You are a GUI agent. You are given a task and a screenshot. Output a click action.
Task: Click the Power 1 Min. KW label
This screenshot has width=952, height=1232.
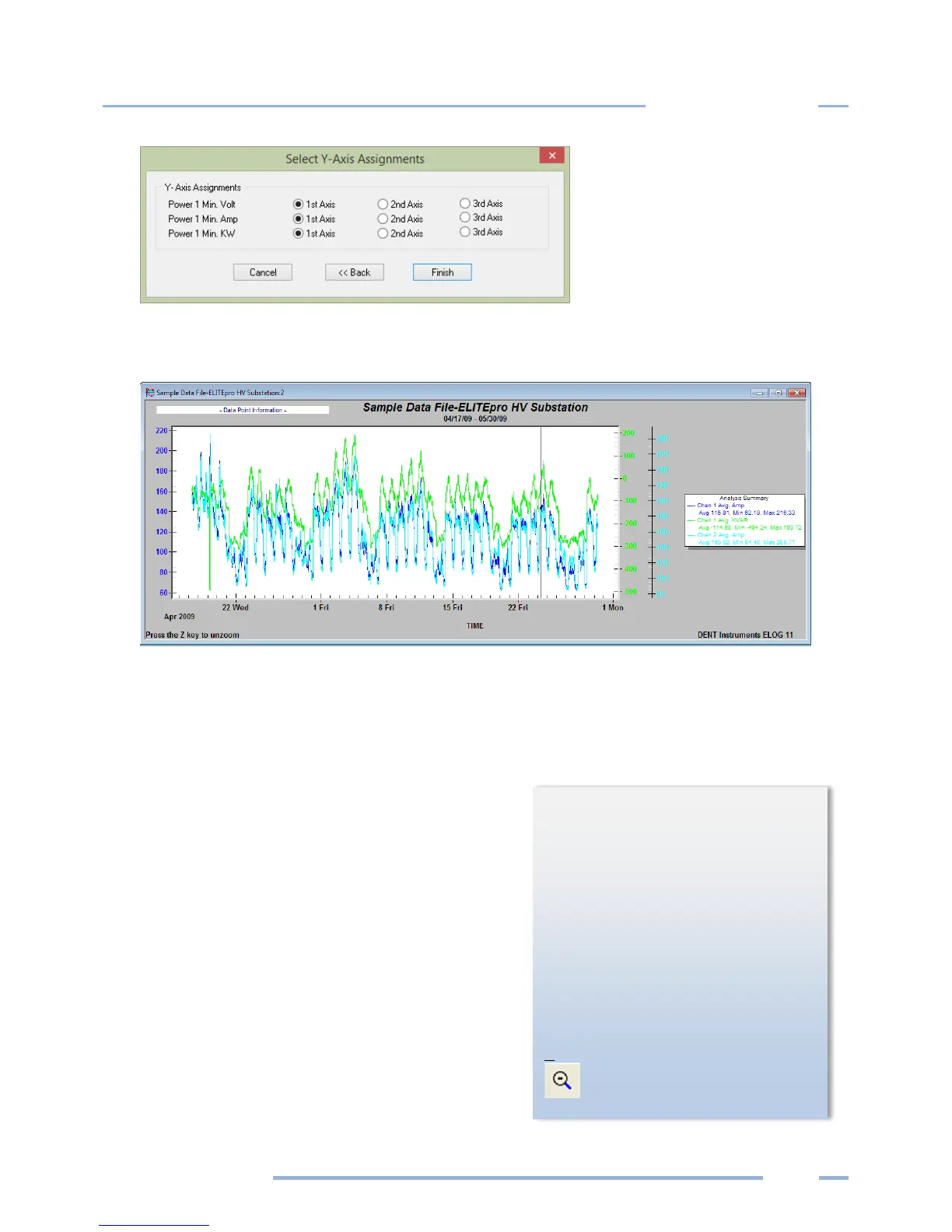pyautogui.click(x=201, y=233)
